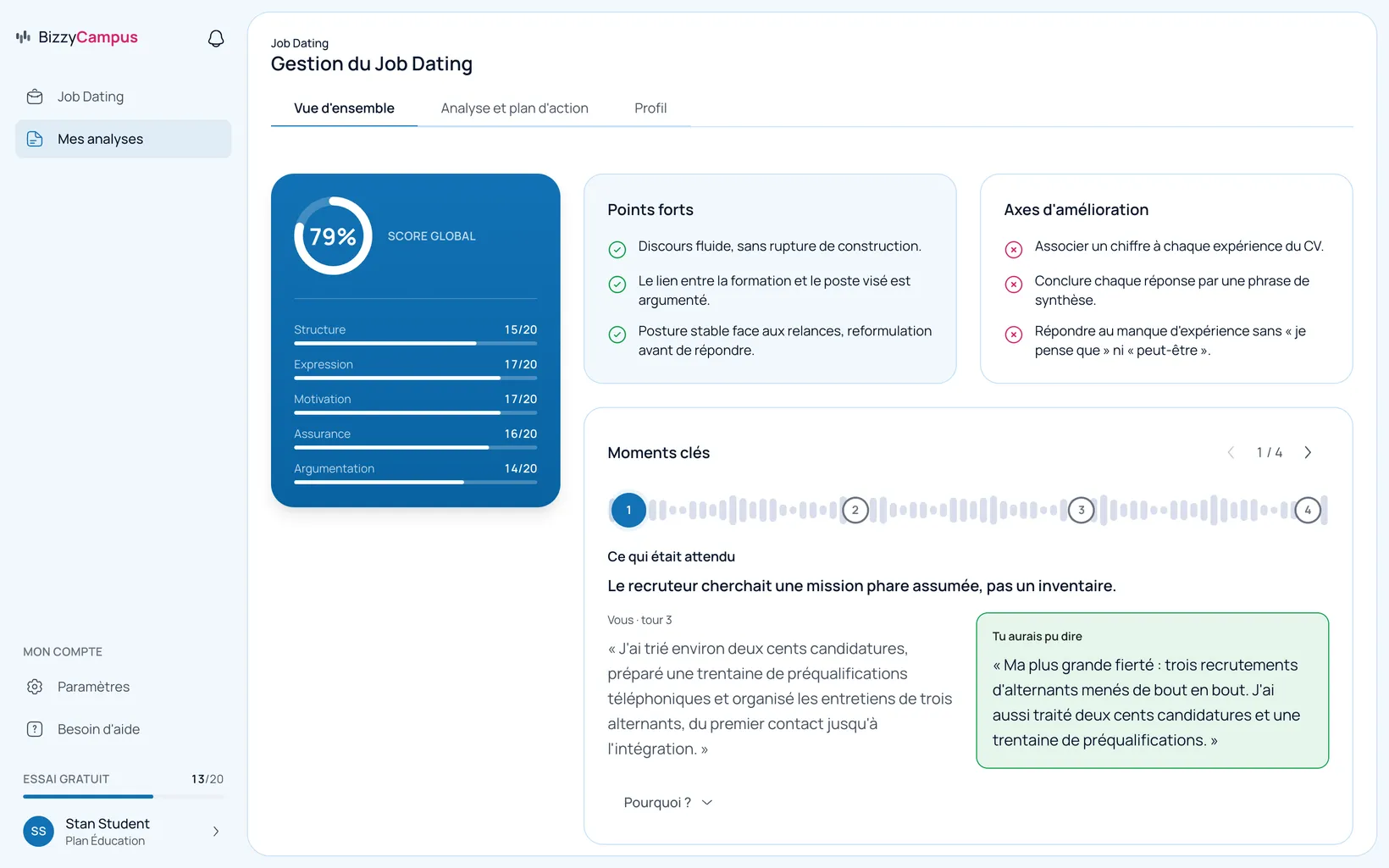Open Analyse et plan d'action tab

point(514,108)
